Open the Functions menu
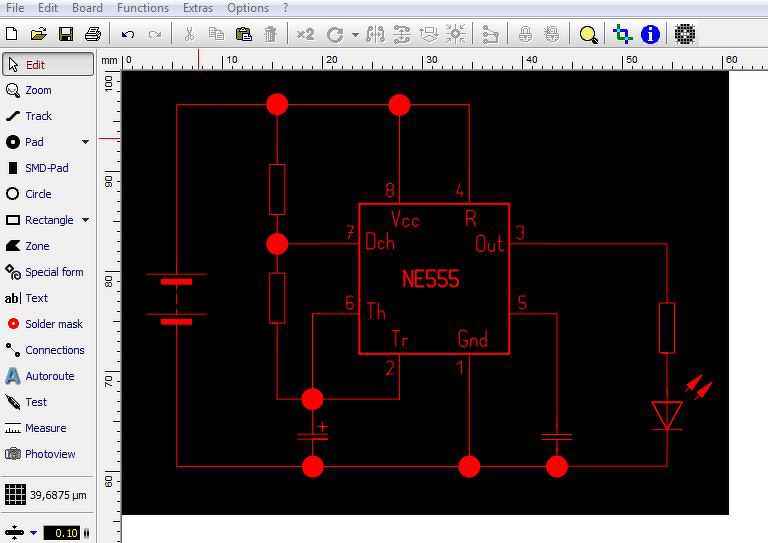 (x=143, y=8)
